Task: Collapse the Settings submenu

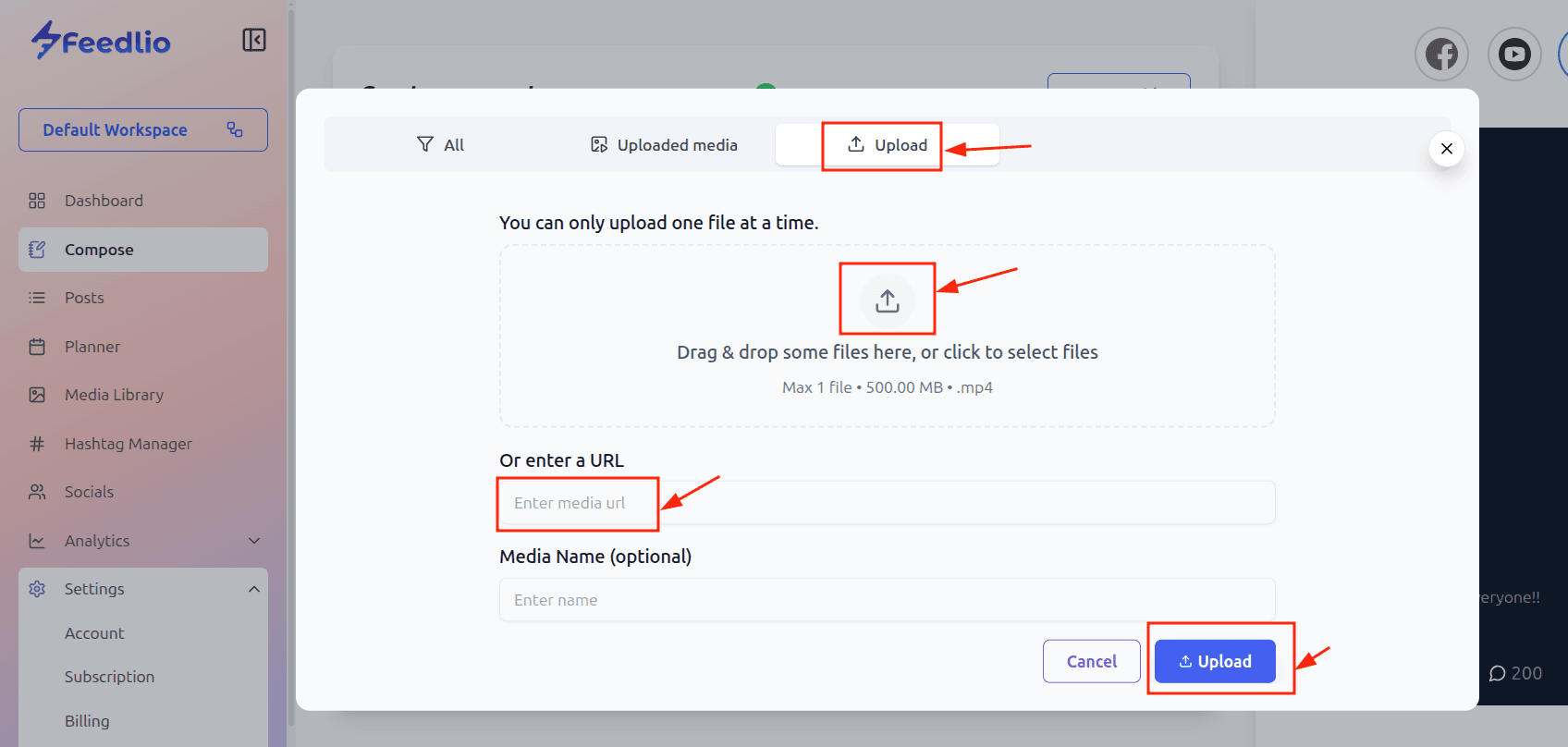Action: (x=254, y=589)
